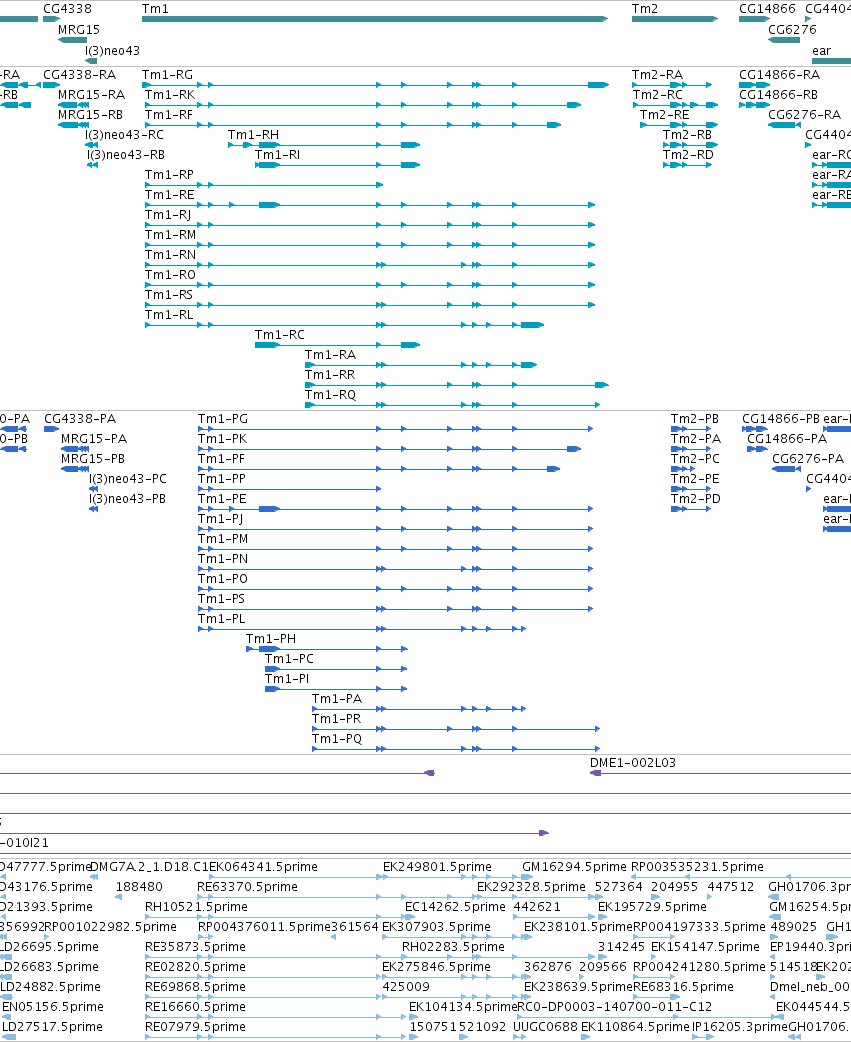This screenshot has height=1042, width=851.
Task: Select protein Tm1-PL
Action: point(362,629)
